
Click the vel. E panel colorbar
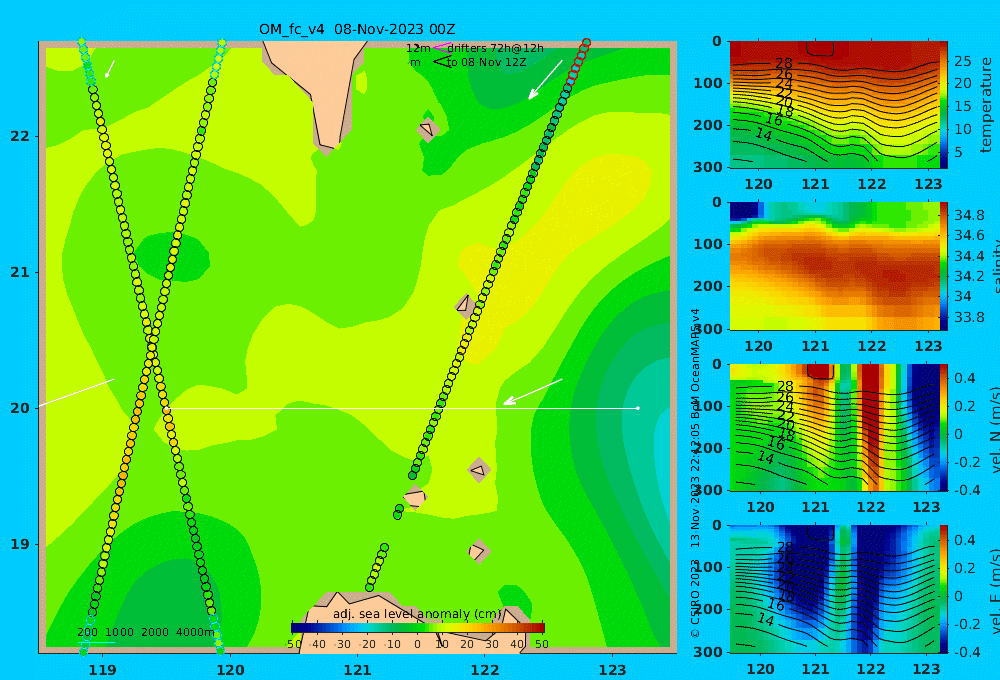[944, 589]
